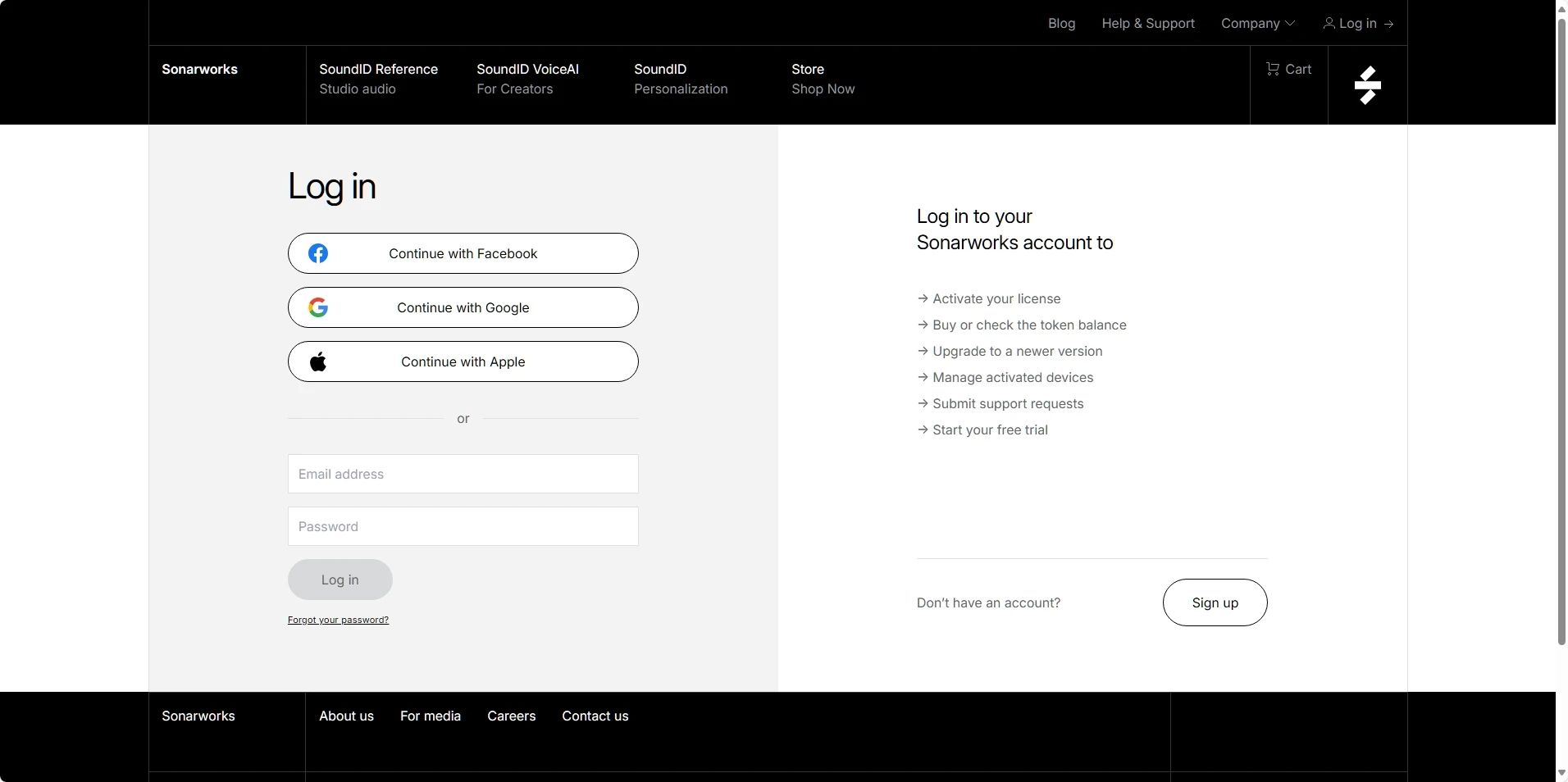1568x782 pixels.
Task: Click the Sonarworks logo icon
Action: [1367, 85]
